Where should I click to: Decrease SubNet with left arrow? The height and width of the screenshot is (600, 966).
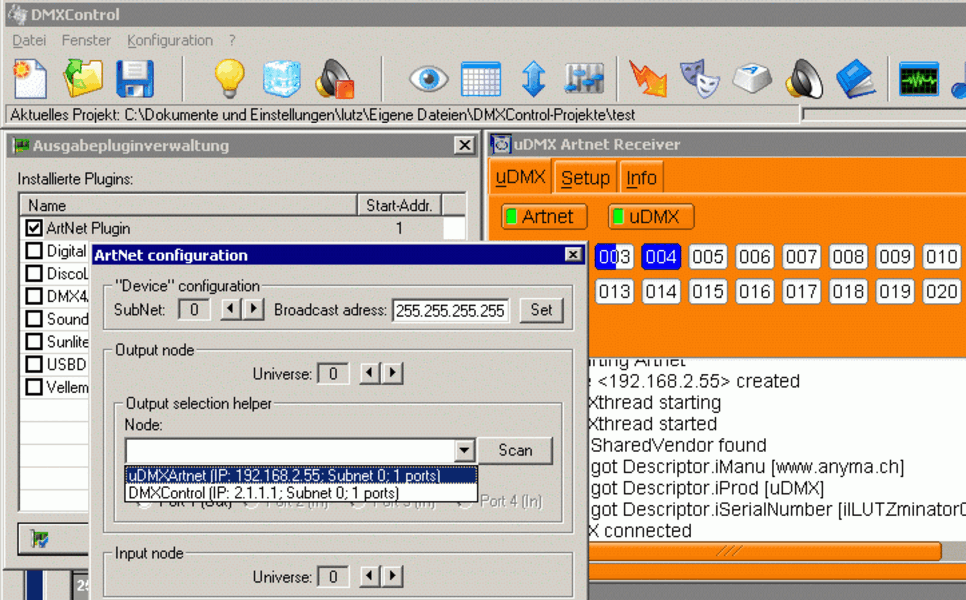[230, 309]
